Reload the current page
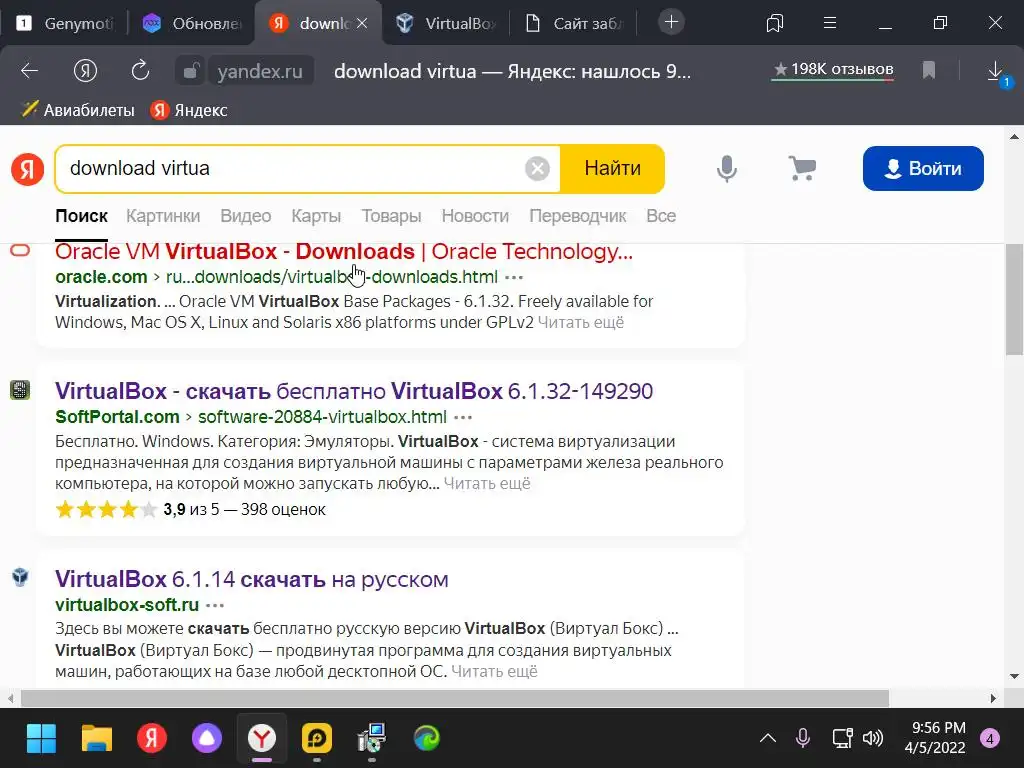The image size is (1024, 768). click(x=140, y=71)
